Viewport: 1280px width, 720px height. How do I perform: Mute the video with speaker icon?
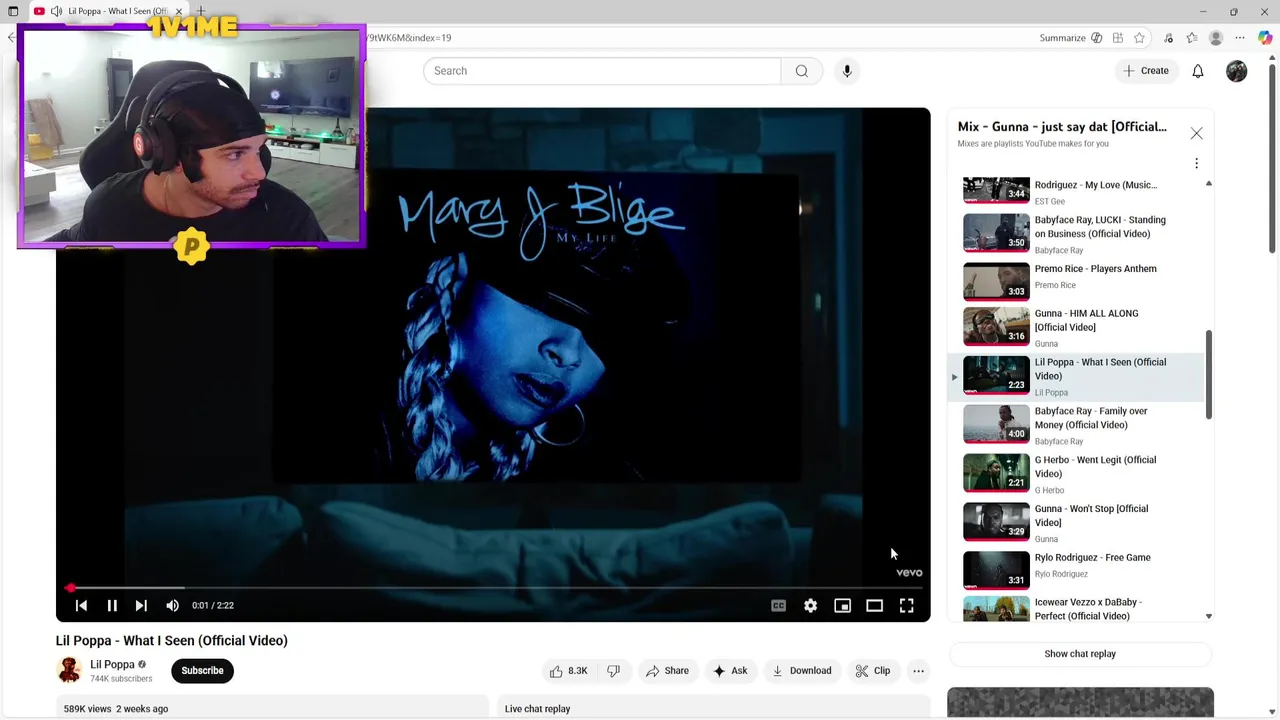172,605
